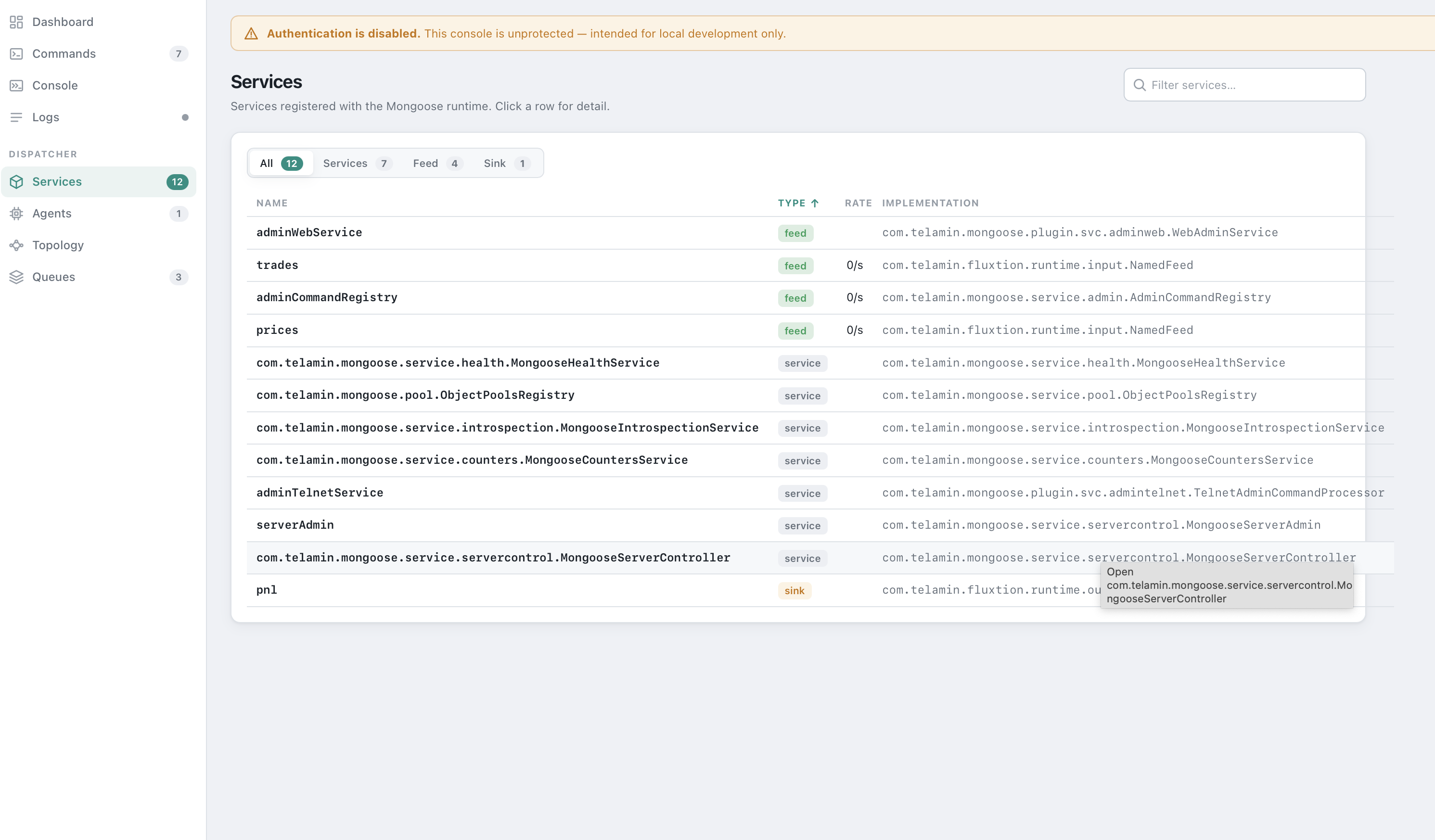The width and height of the screenshot is (1435, 840).
Task: Click the Queues layers icon
Action: pyautogui.click(x=16, y=277)
